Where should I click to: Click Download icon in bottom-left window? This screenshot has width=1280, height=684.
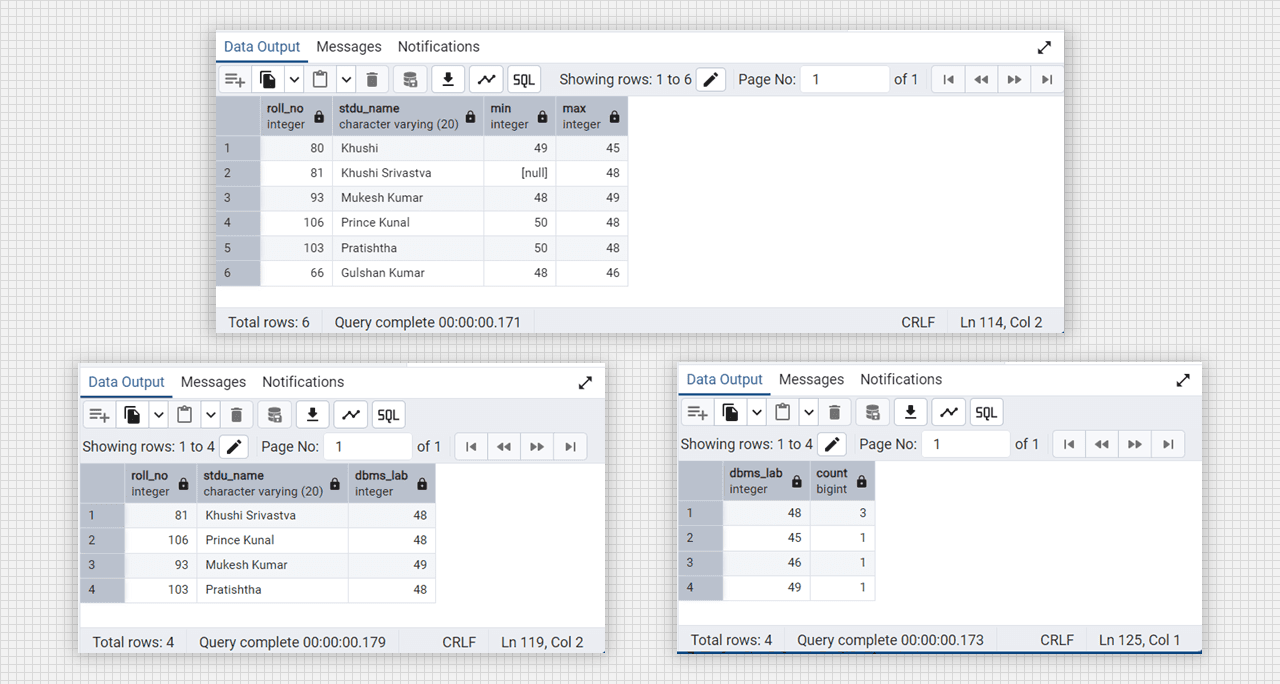point(312,415)
